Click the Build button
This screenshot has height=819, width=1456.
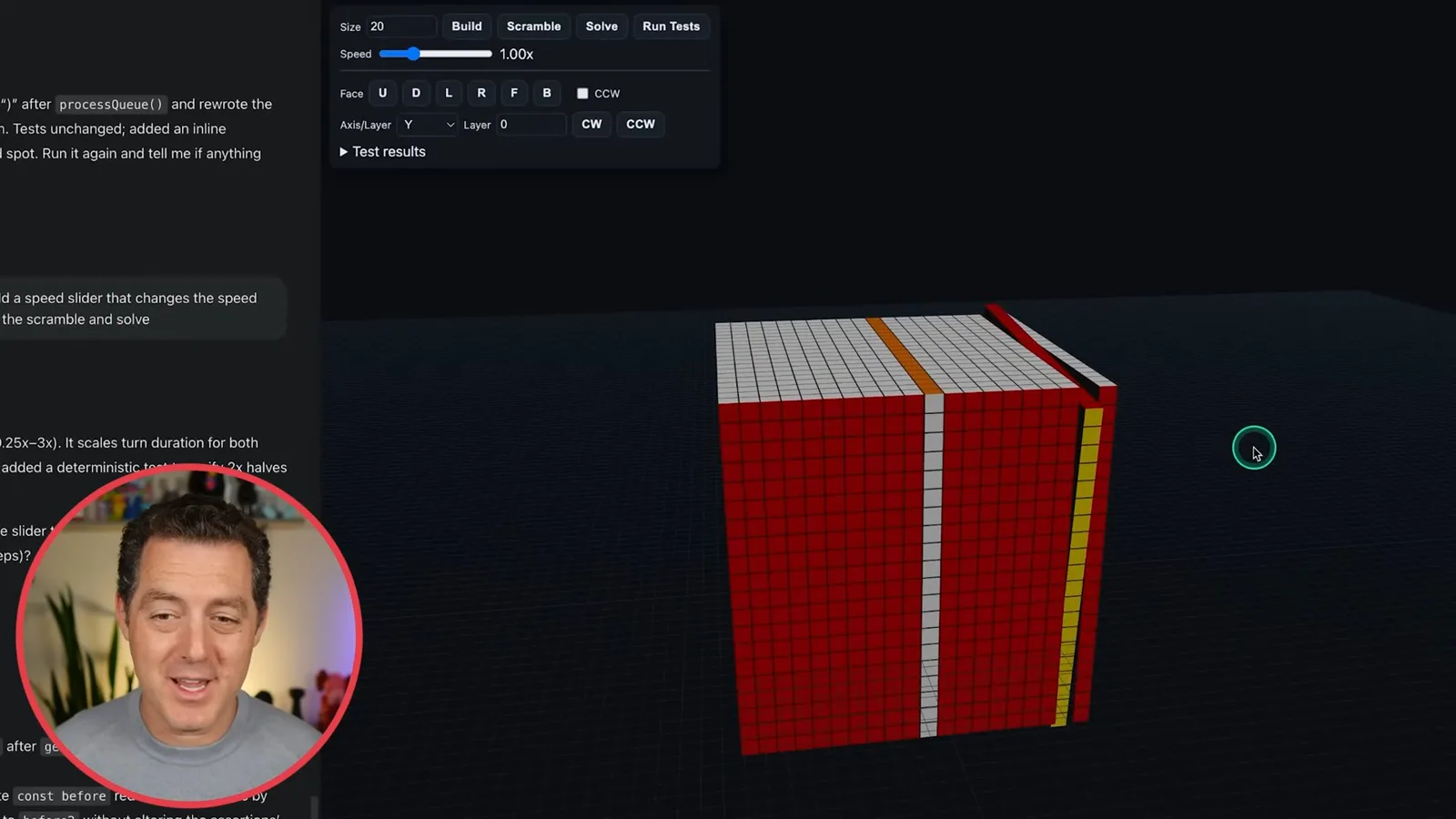pyautogui.click(x=467, y=26)
